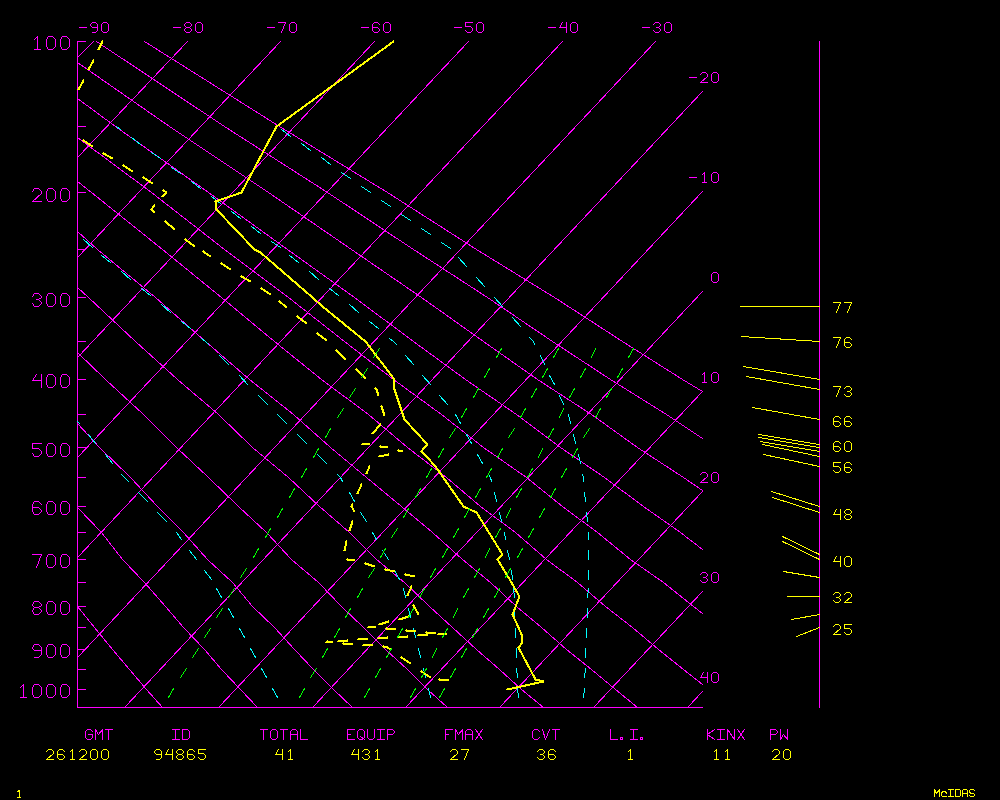
Task: Click the 261200 GMT time value
Action: coord(77,755)
